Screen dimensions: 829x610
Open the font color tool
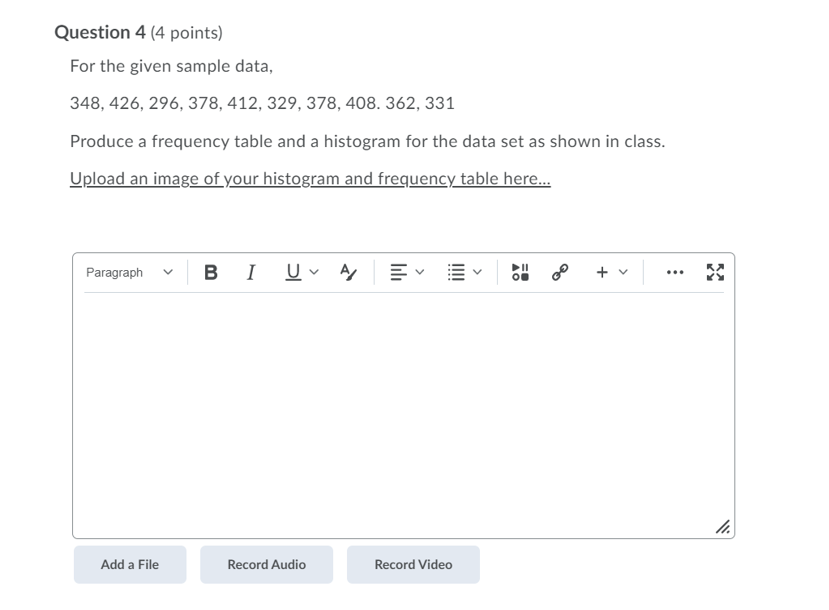click(347, 271)
